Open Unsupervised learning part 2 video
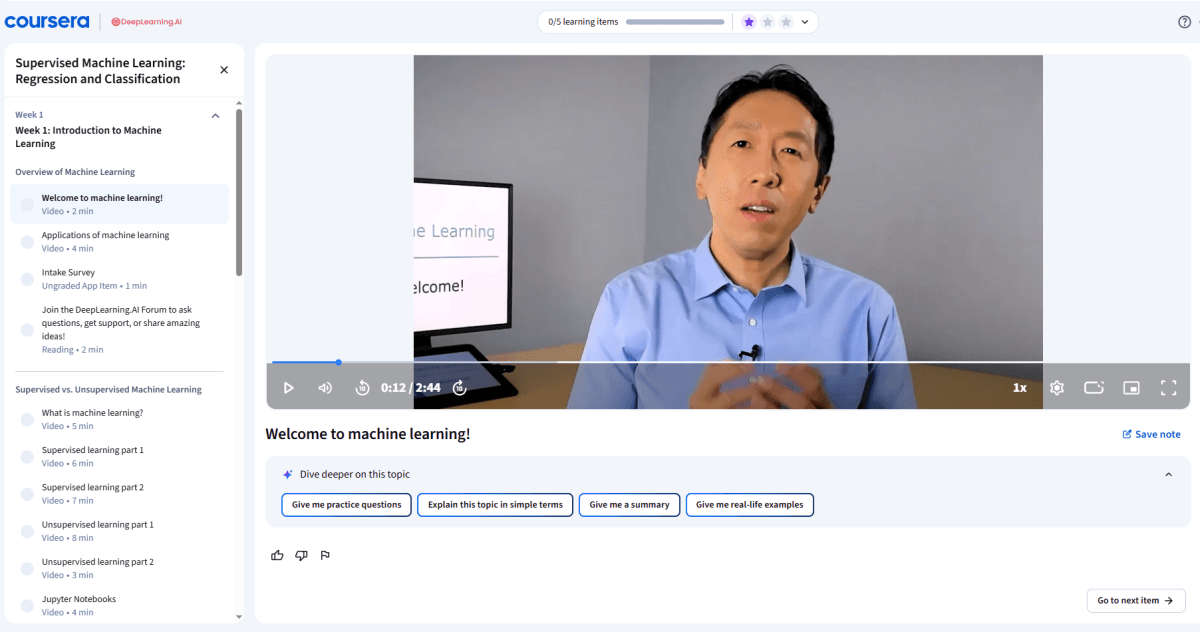1200x632 pixels. [120, 568]
